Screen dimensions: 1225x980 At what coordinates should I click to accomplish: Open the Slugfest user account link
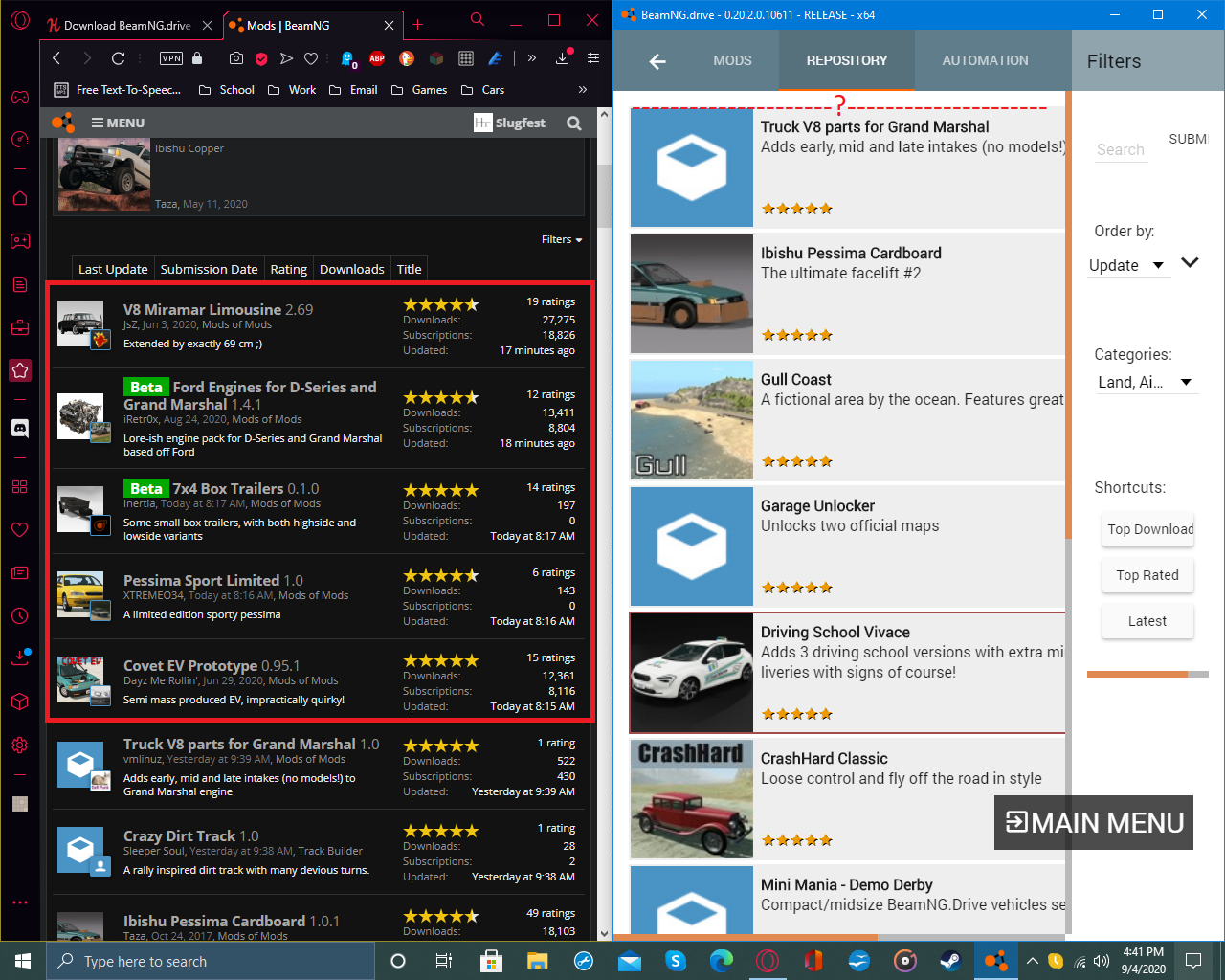click(510, 122)
